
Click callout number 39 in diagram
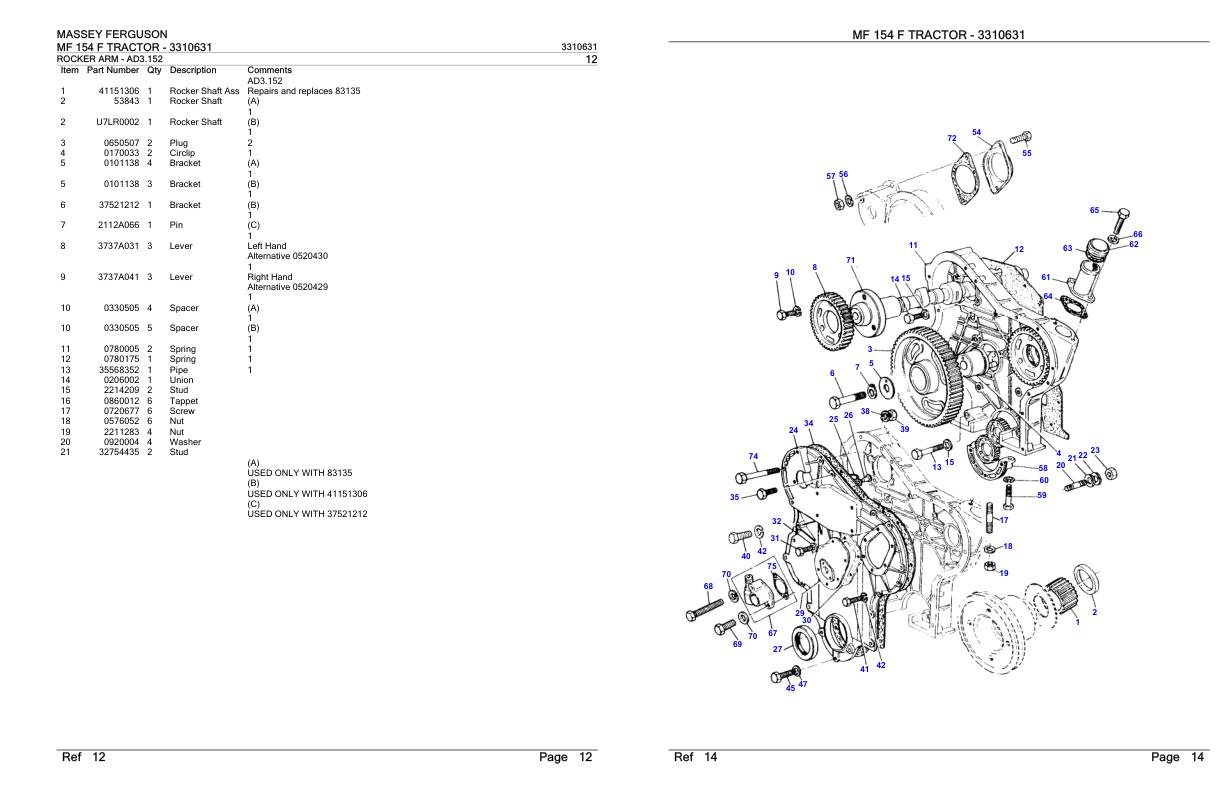pos(904,428)
